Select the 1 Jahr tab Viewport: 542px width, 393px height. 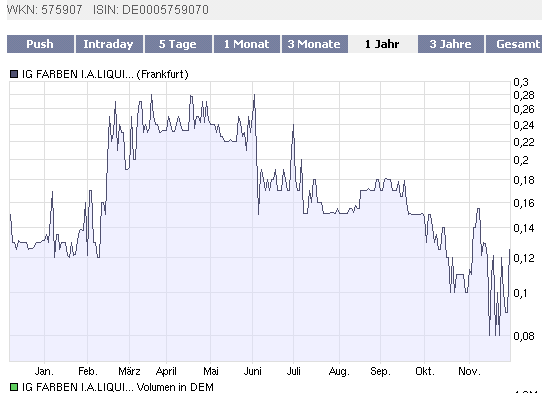[x=383, y=44]
